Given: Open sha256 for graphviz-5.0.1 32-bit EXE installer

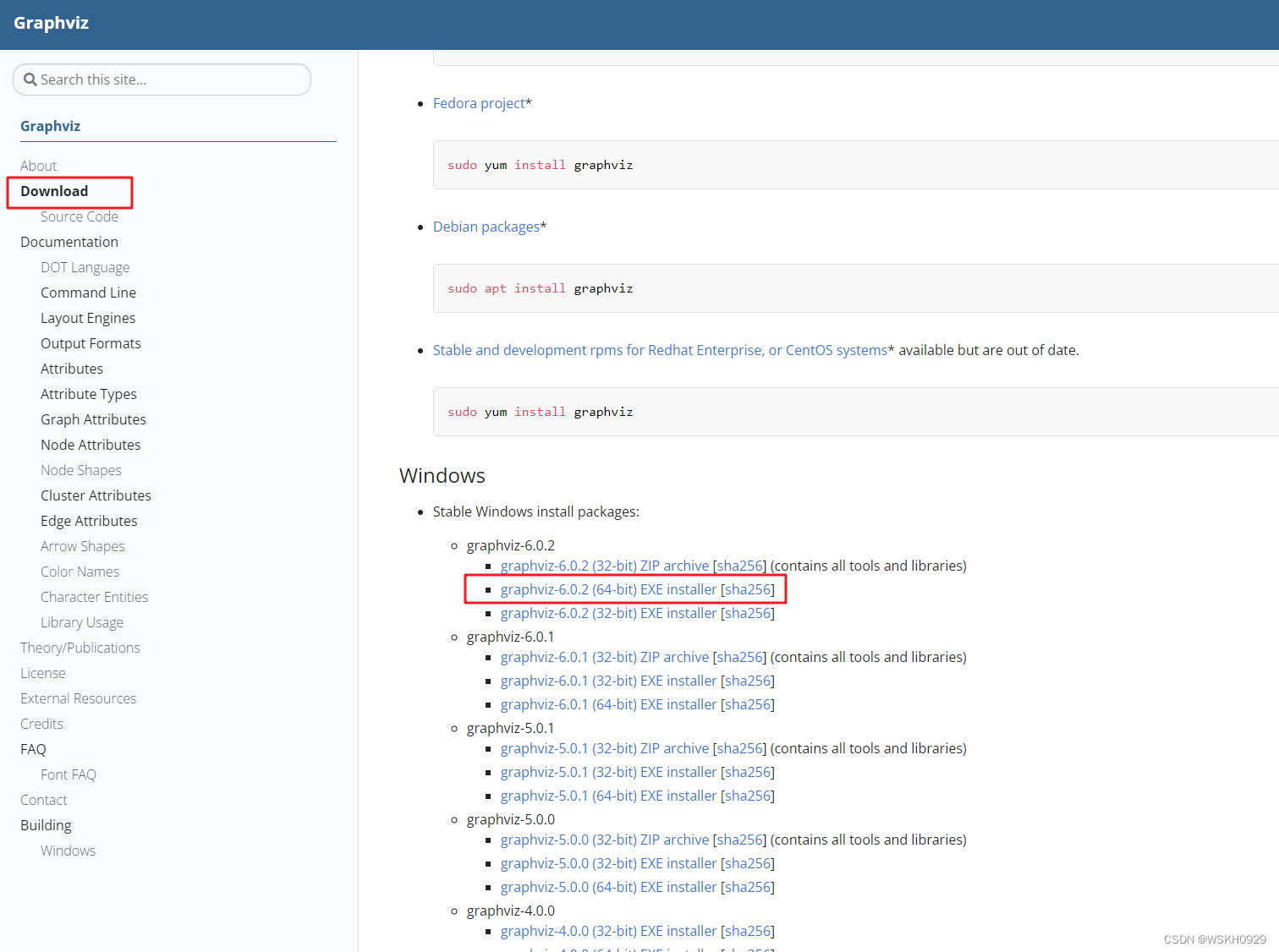Looking at the screenshot, I should [x=748, y=772].
